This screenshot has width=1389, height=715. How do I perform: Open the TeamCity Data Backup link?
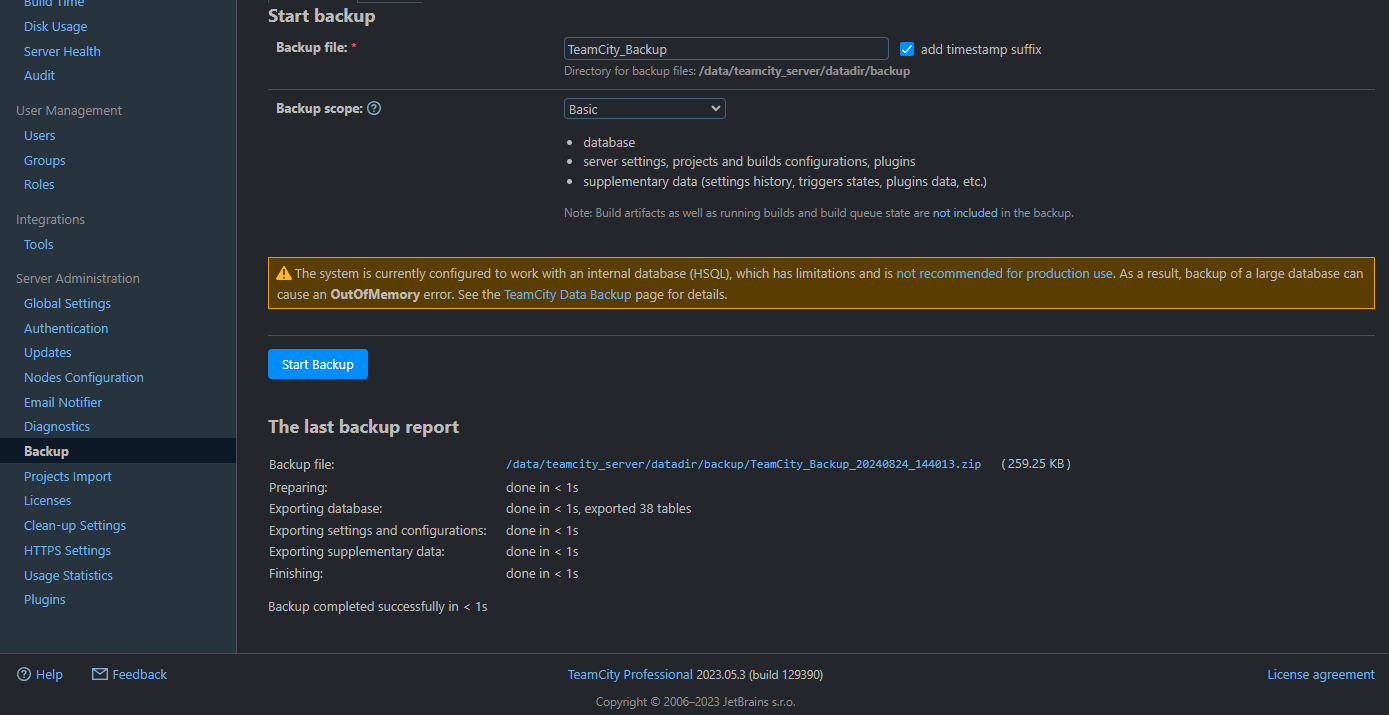[x=567, y=295]
